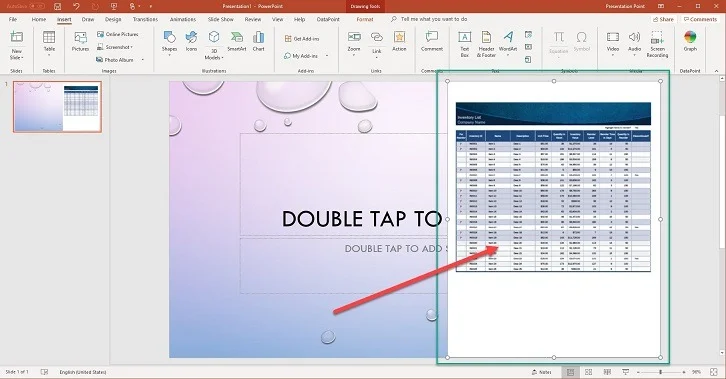Insert WordArt

[508, 43]
